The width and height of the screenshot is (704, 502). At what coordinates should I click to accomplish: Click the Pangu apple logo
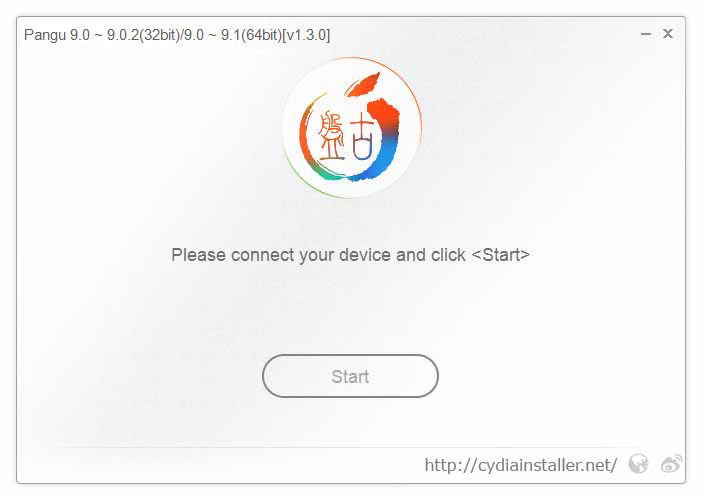(352, 128)
